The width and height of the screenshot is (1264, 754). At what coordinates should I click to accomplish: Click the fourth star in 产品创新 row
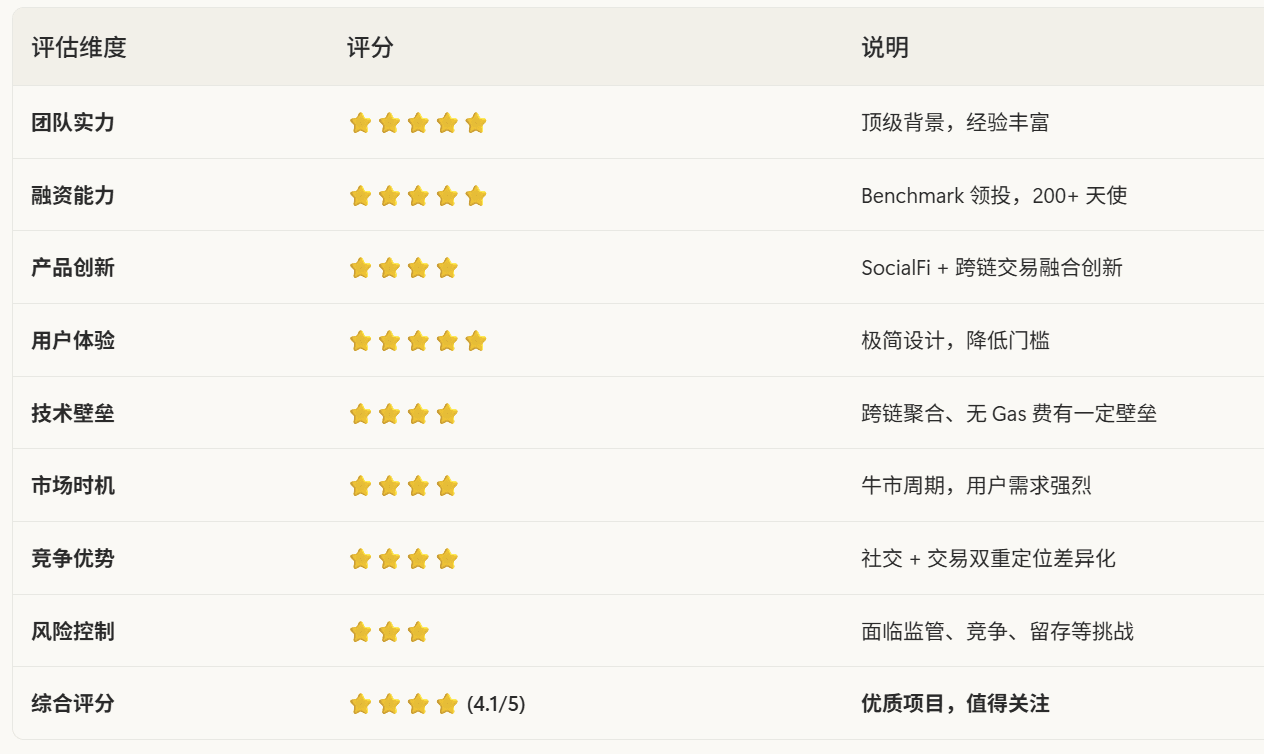[x=447, y=268]
